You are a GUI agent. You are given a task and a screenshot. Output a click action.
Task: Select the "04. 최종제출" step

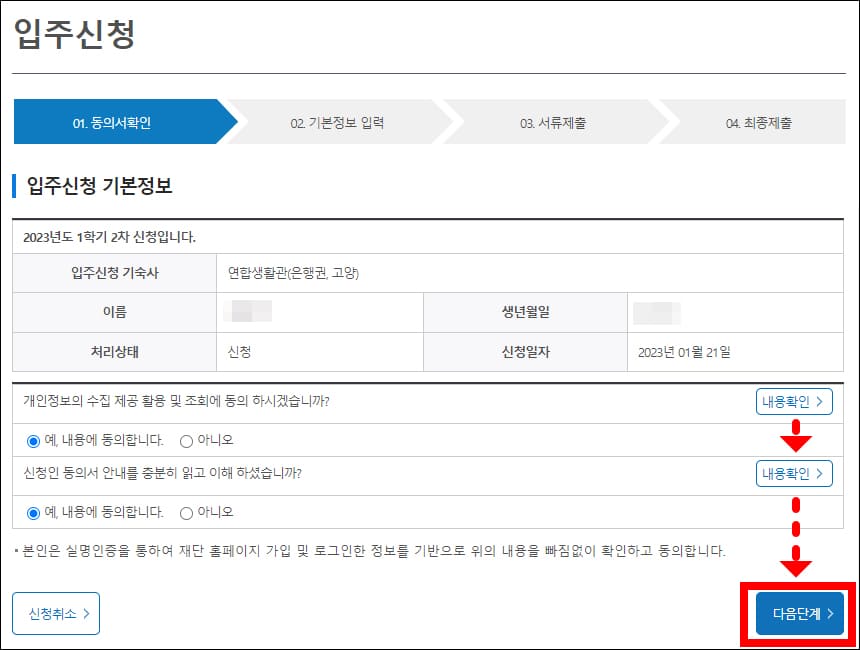[757, 121]
